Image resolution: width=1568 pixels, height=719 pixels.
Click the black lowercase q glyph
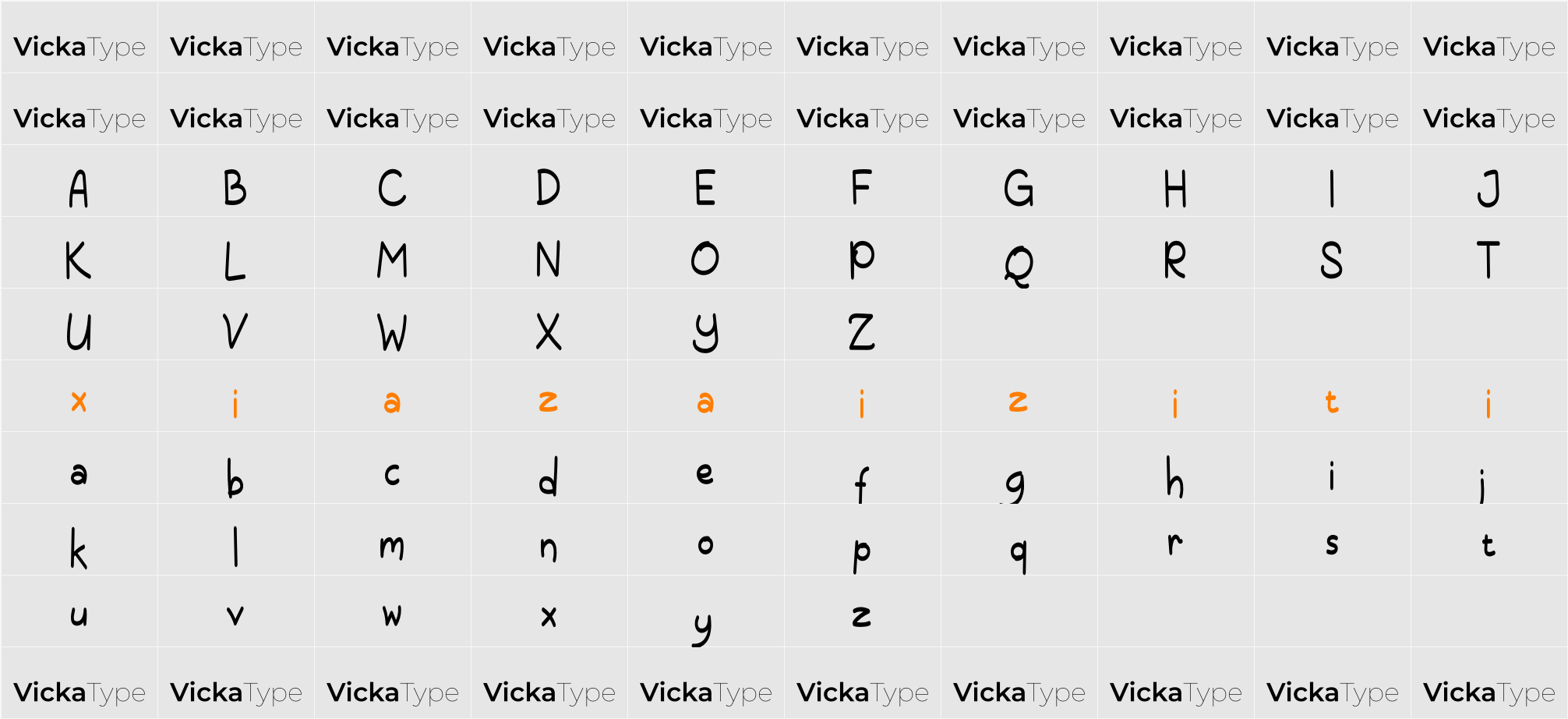(x=1019, y=554)
